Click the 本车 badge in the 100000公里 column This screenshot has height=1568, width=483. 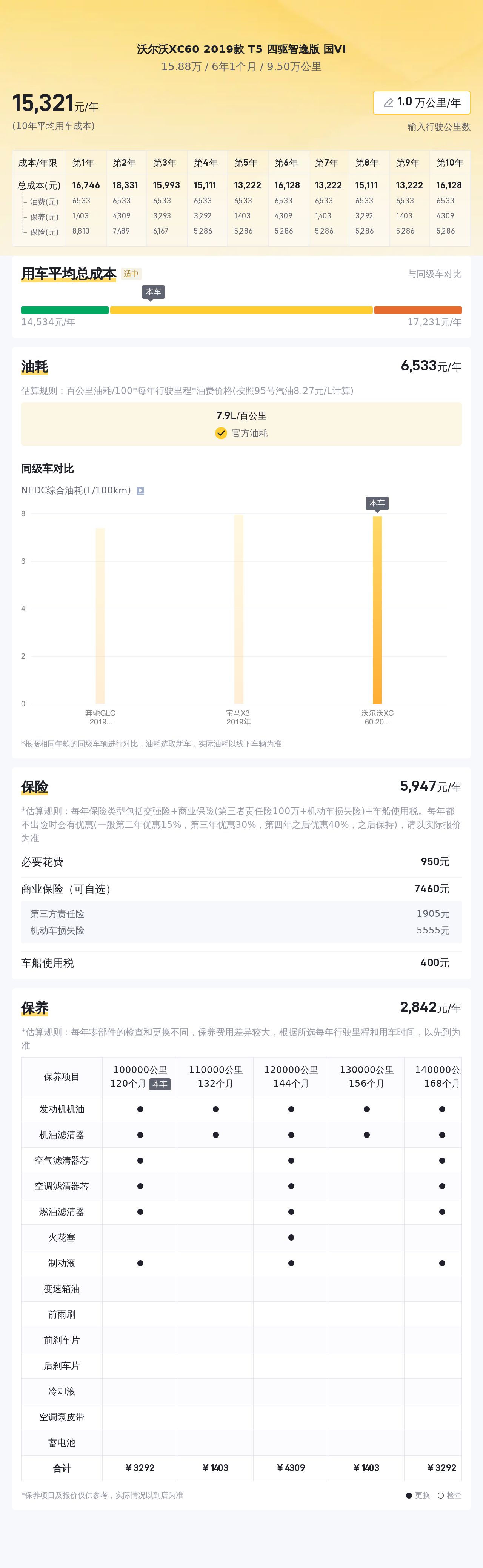[160, 1084]
